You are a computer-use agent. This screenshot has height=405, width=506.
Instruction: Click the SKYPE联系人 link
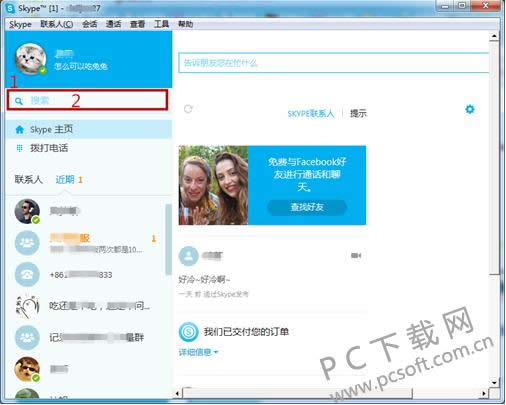coord(311,114)
